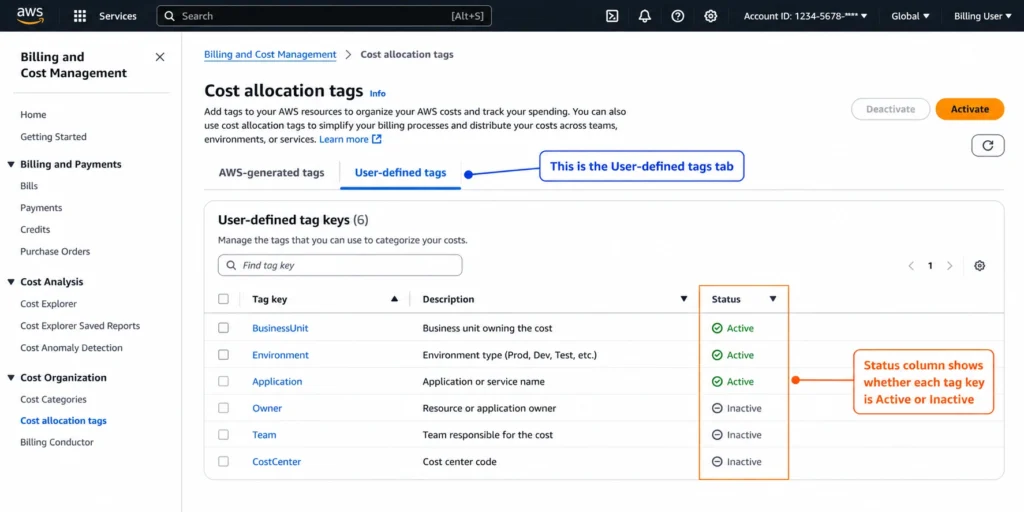Open the help question mark icon
The image size is (1024, 512).
[678, 16]
